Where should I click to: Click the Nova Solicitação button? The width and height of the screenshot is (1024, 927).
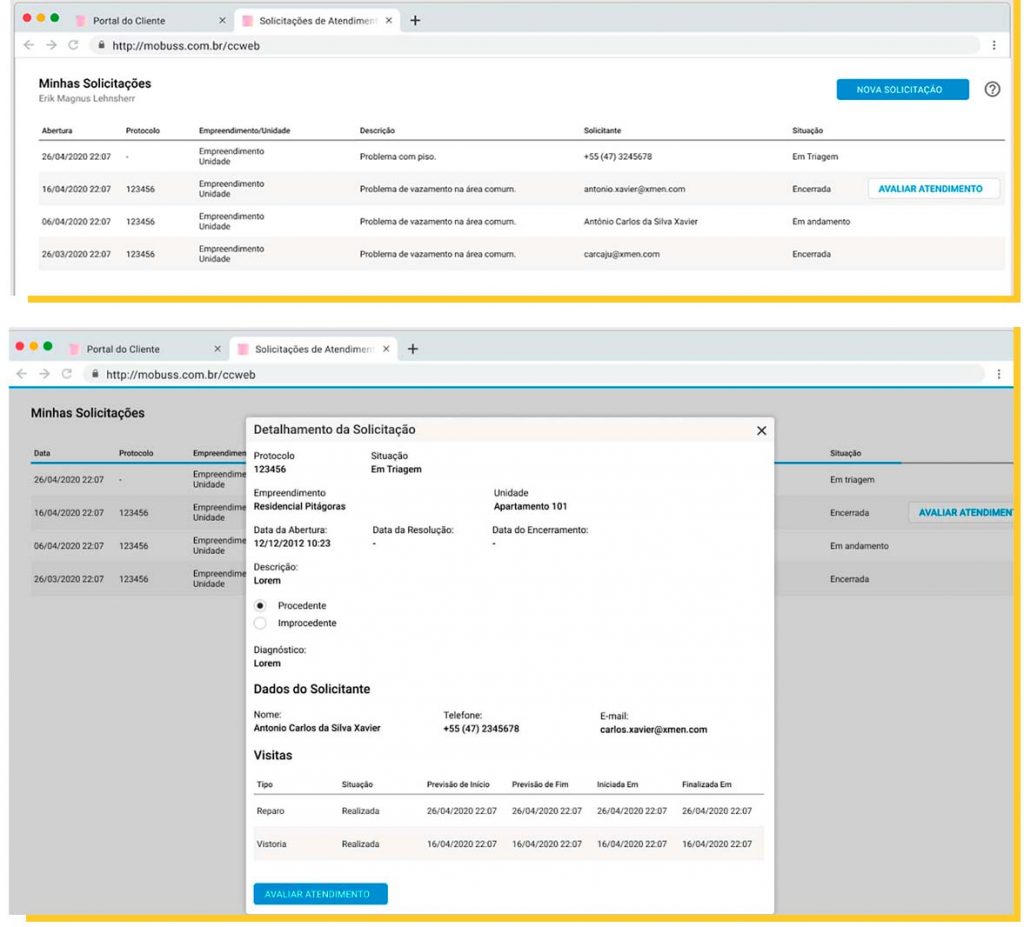coord(903,89)
